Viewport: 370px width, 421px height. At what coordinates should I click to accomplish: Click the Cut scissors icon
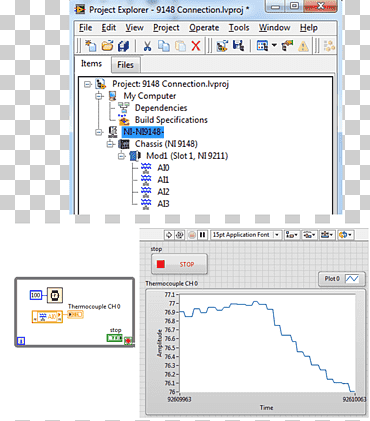click(x=147, y=46)
